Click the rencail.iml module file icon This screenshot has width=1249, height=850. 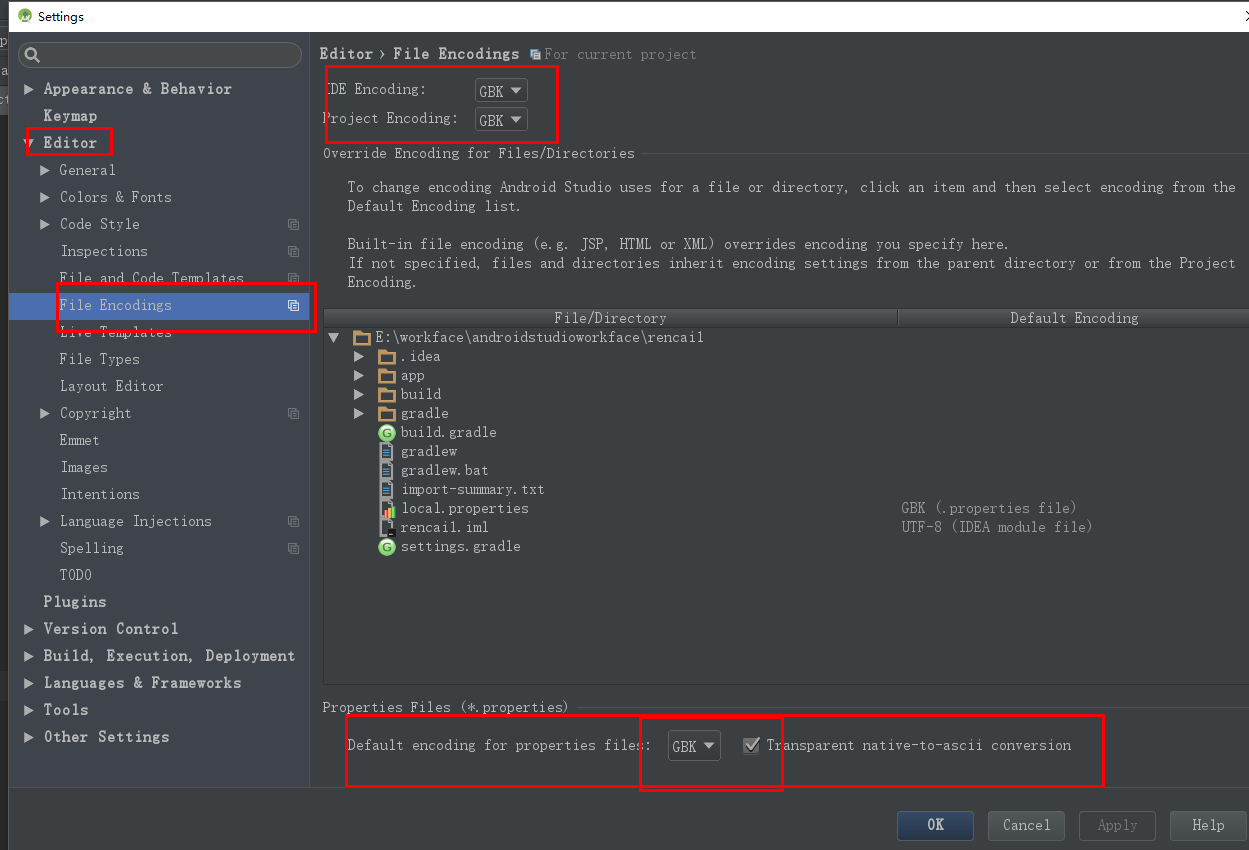(x=387, y=528)
